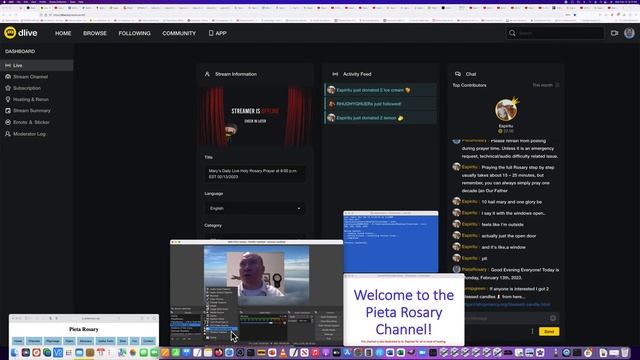Go to the FOLLOWING nav item
640x360 pixels.
click(134, 33)
